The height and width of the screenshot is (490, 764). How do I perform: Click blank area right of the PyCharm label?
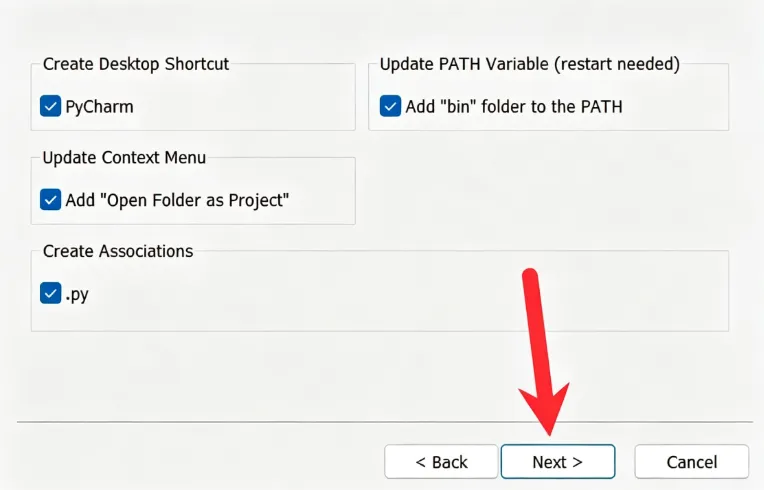244,107
